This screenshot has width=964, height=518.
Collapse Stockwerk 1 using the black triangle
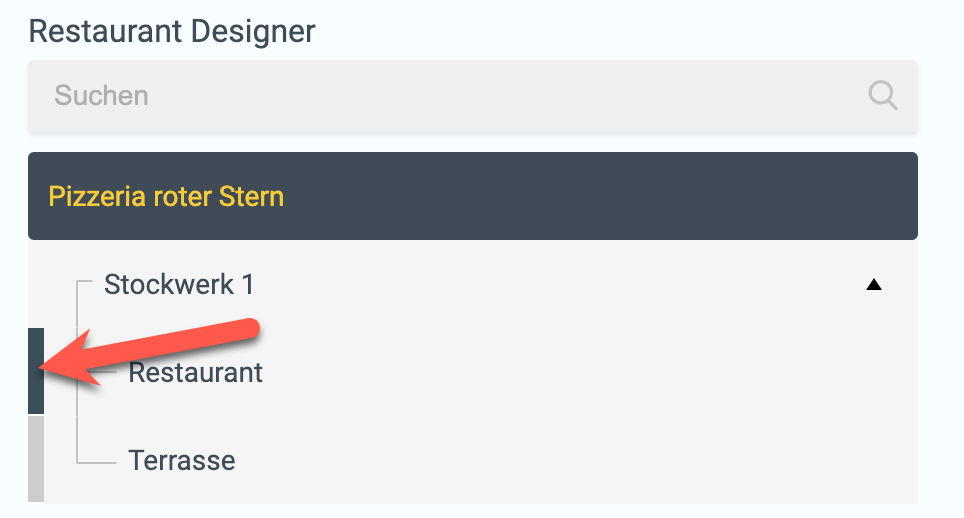(x=874, y=285)
